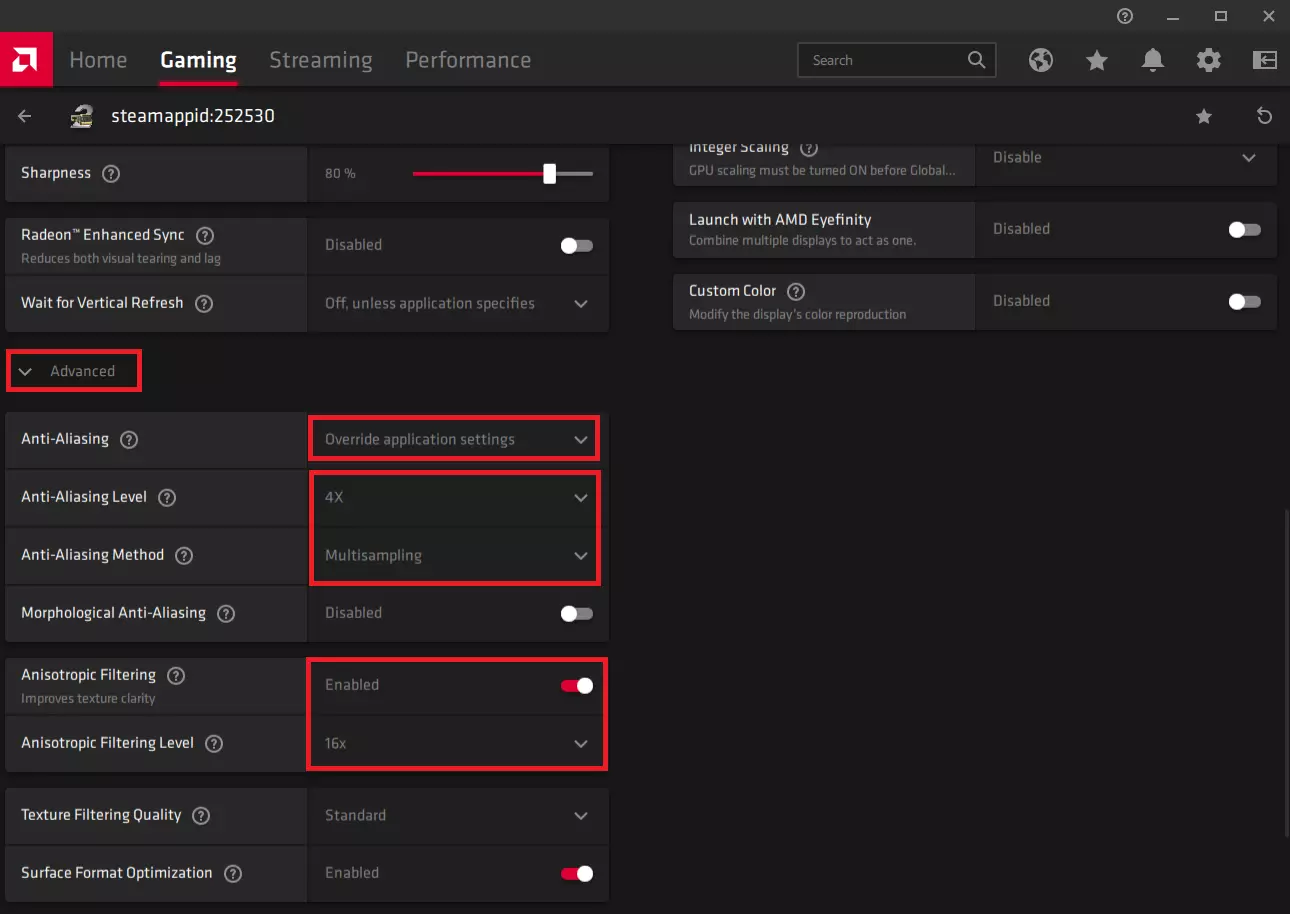This screenshot has width=1290, height=914.
Task: Open Anti-Aliasing Method Multisampling dropdown
Action: 457,555
